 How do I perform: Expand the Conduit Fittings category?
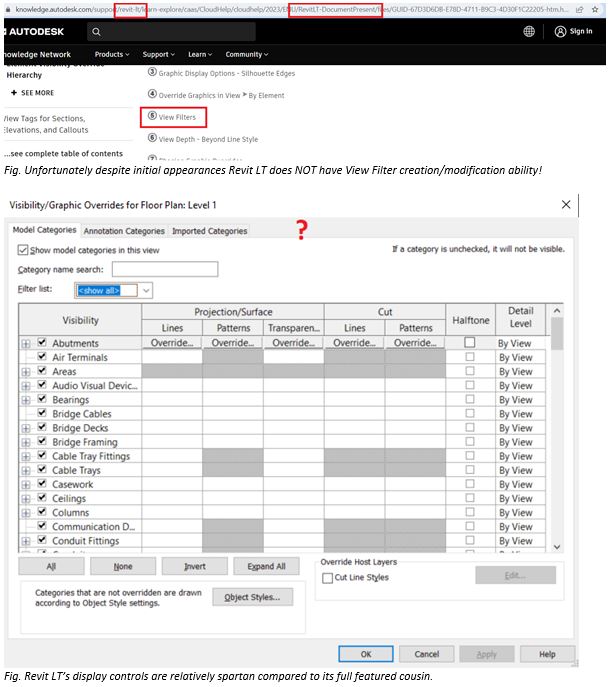click(x=26, y=541)
